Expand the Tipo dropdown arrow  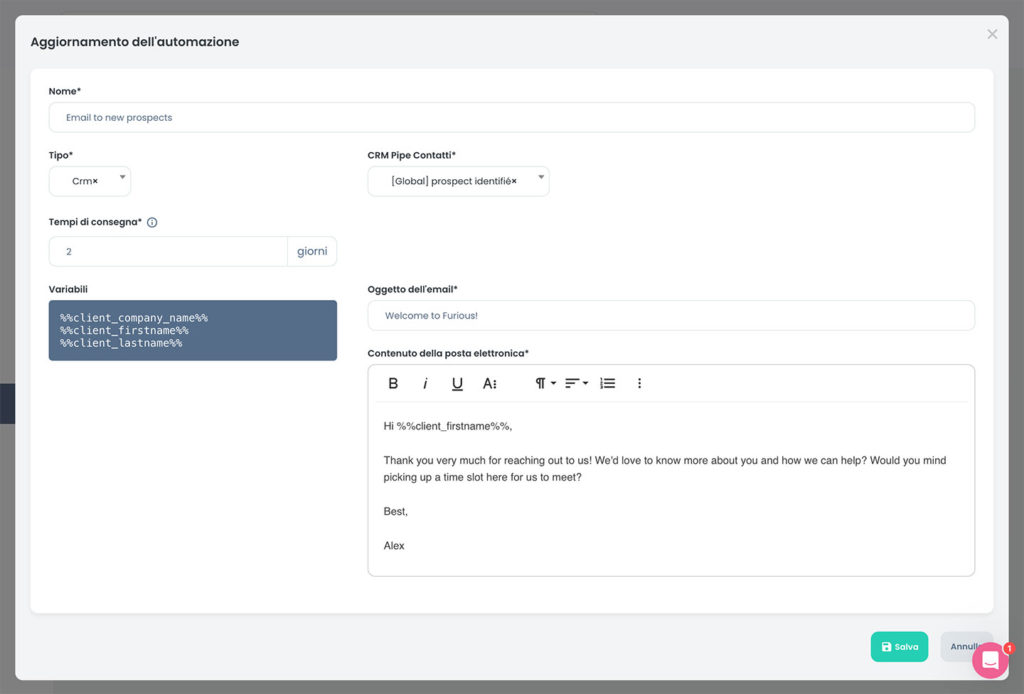click(x=122, y=177)
